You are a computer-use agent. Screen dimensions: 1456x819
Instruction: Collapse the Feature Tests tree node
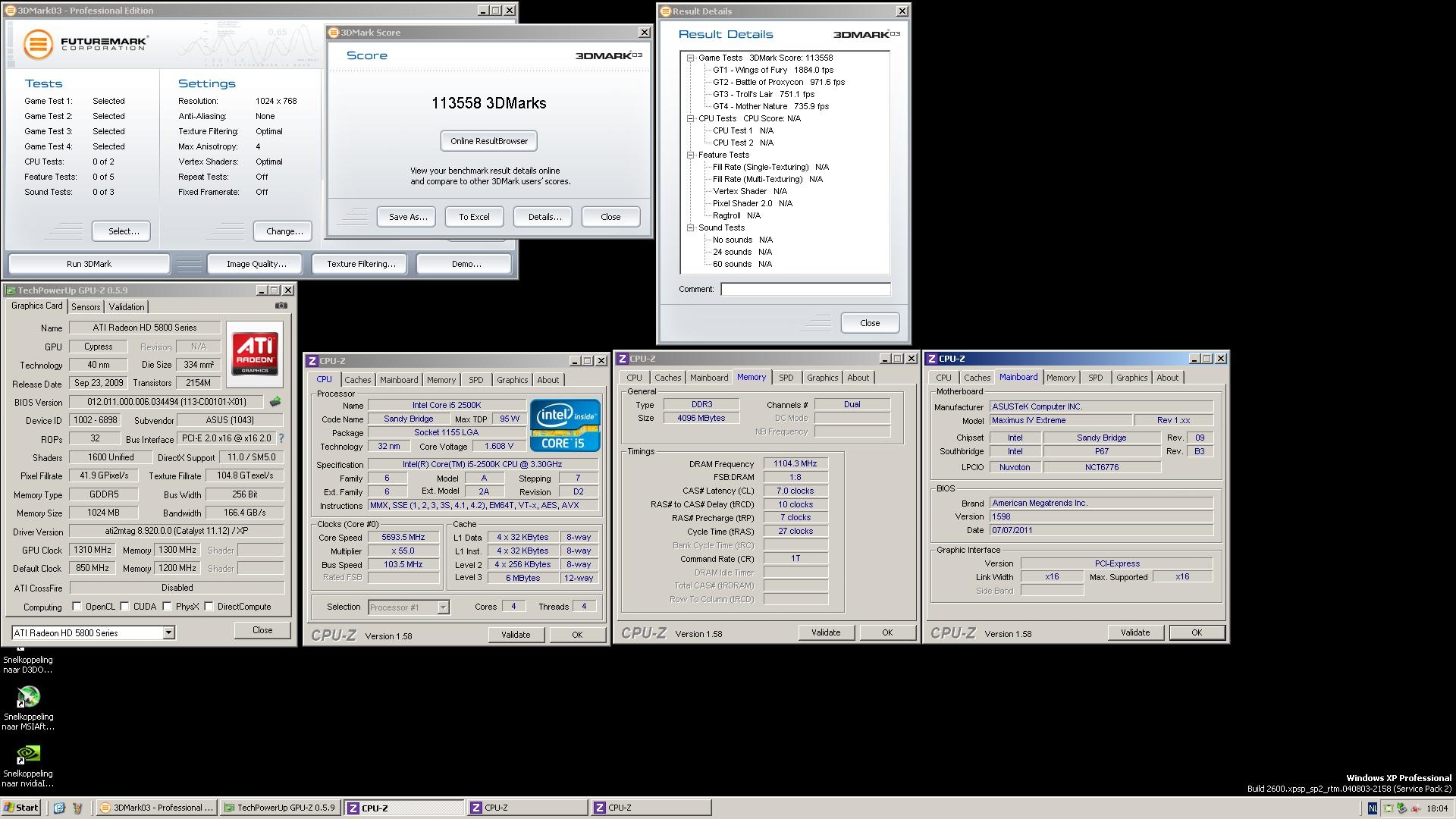coord(691,155)
